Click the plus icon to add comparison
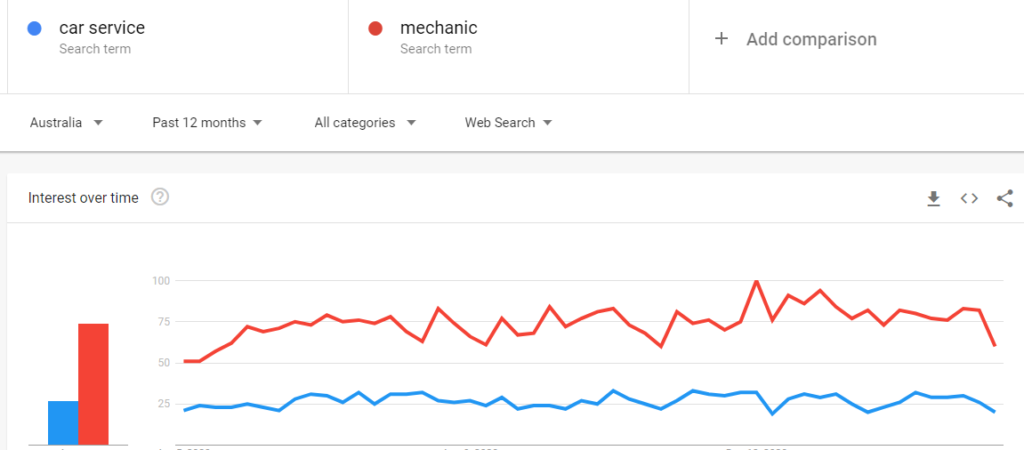This screenshot has width=1024, height=450. coord(721,39)
